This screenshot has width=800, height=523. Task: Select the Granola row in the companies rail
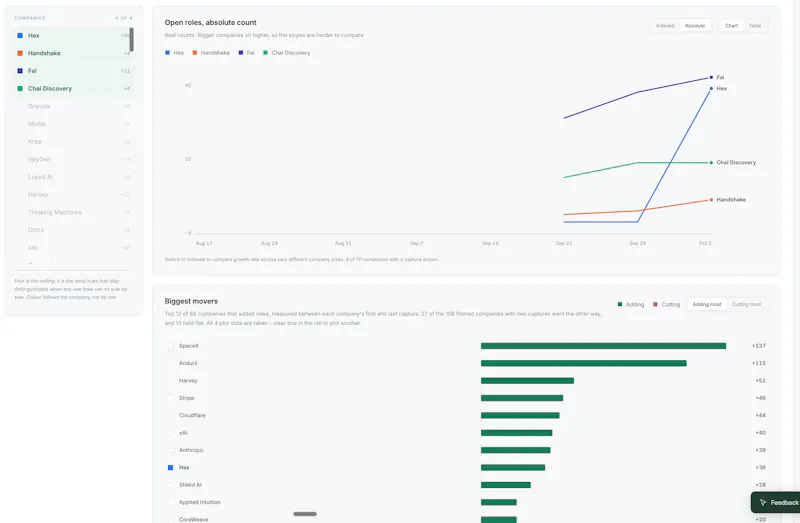pyautogui.click(x=73, y=106)
